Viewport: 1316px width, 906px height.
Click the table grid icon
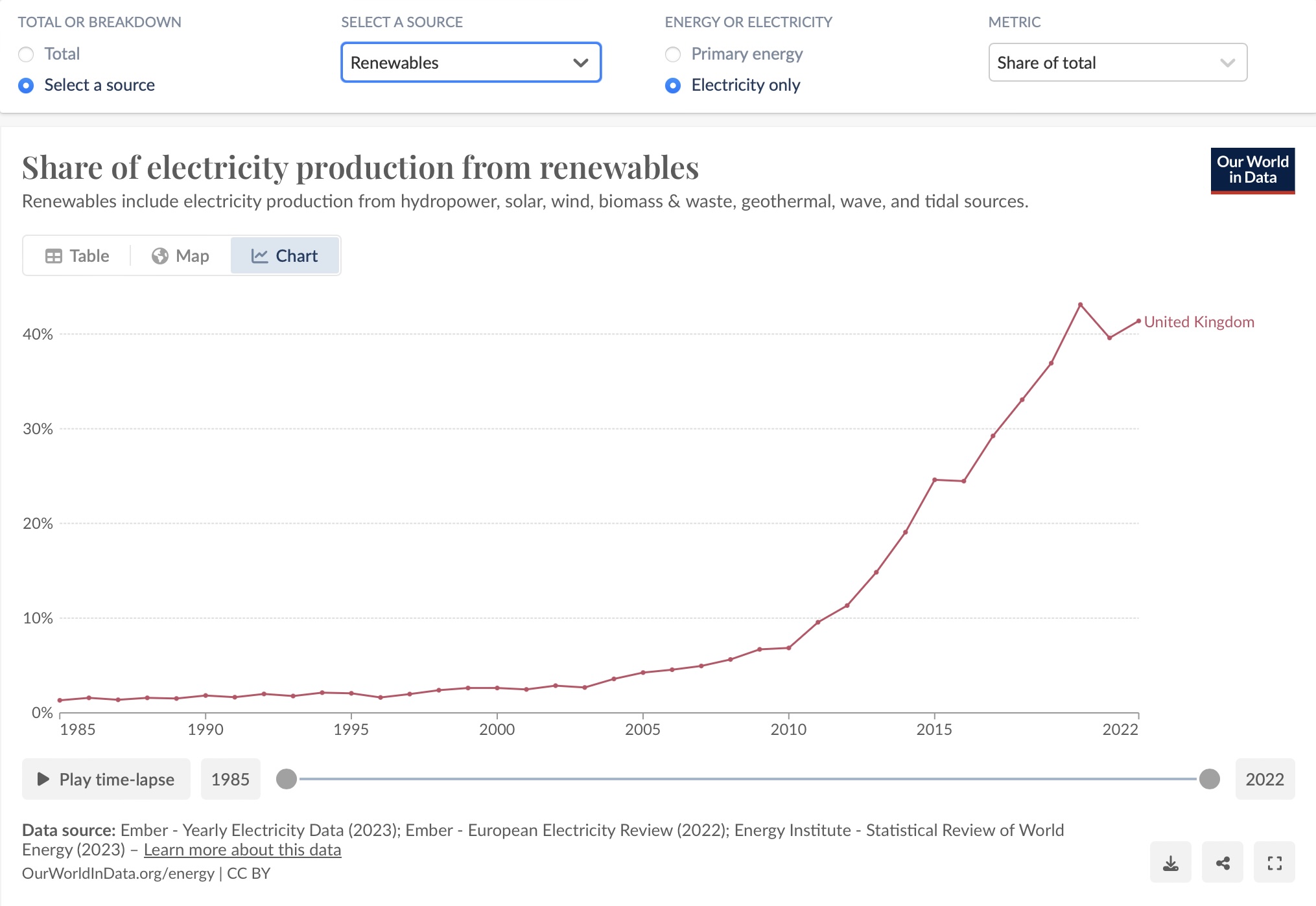pyautogui.click(x=54, y=256)
